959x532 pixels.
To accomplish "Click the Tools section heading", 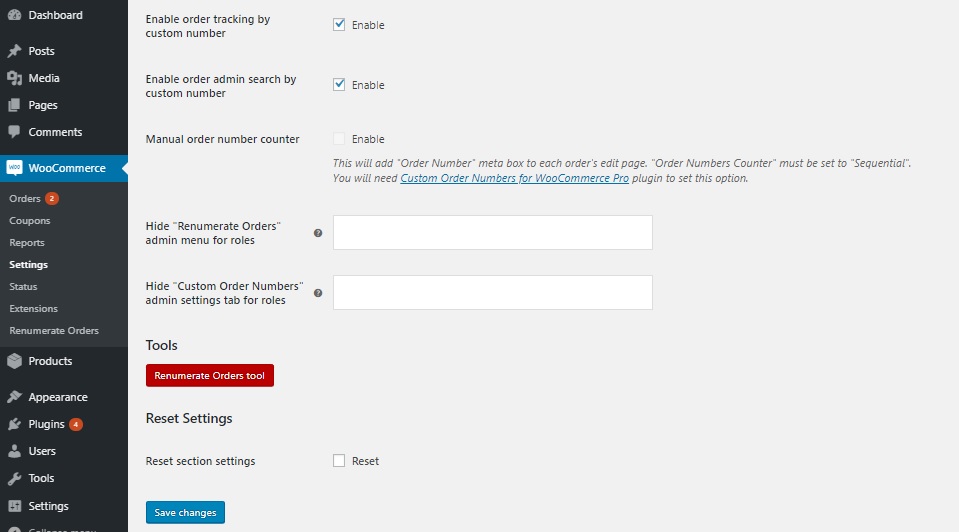I will tap(161, 345).
